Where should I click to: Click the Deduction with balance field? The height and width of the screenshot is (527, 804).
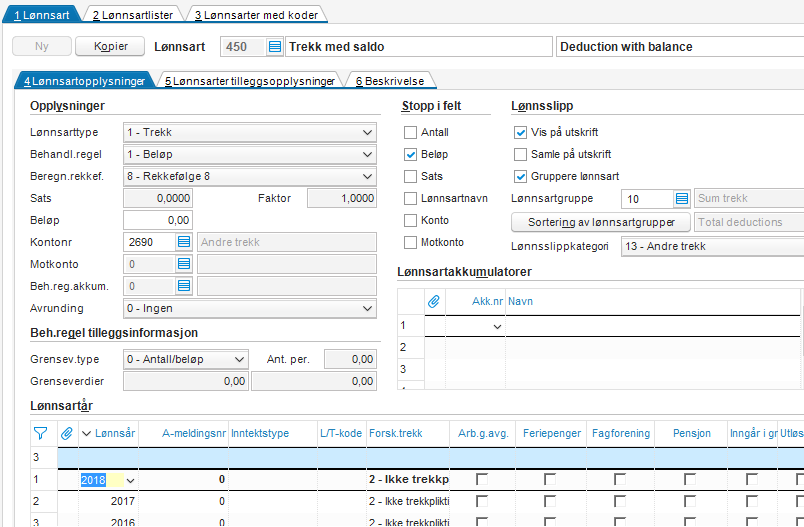pos(680,47)
